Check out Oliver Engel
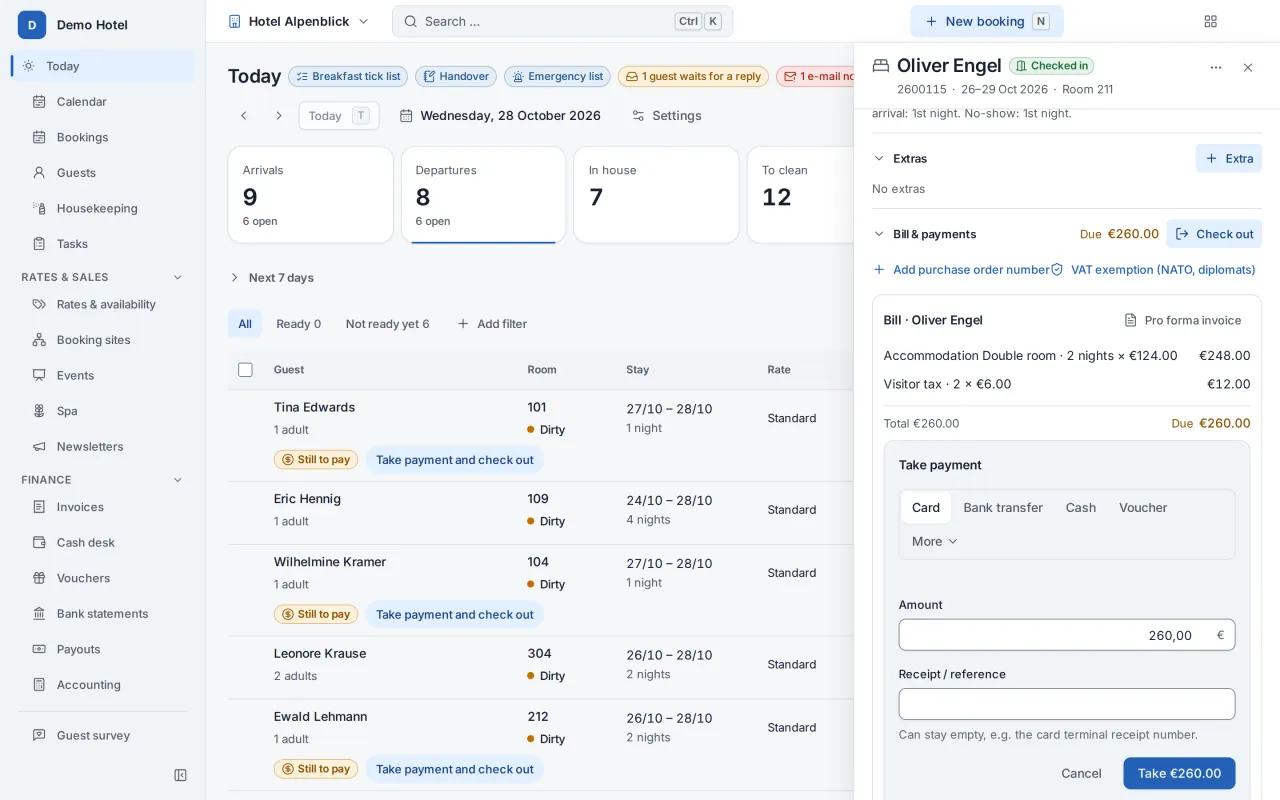1280x800 pixels. click(x=1214, y=234)
